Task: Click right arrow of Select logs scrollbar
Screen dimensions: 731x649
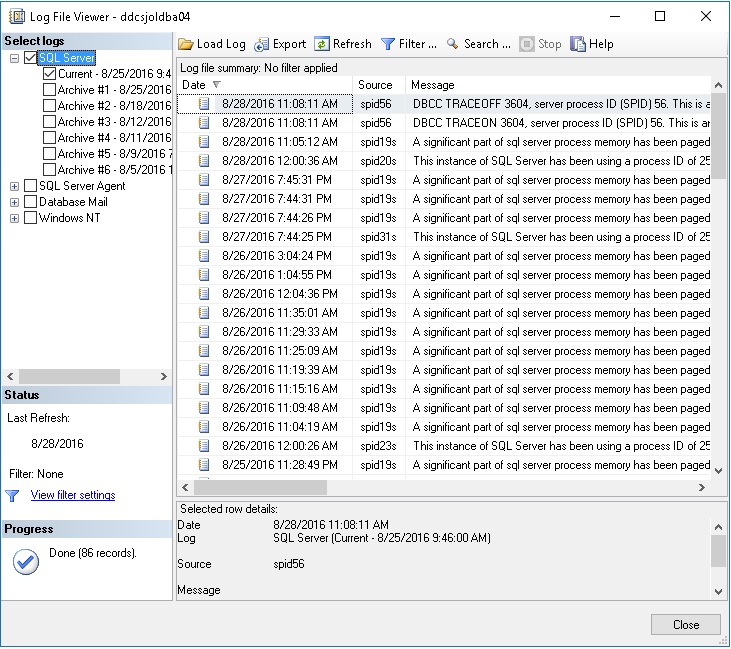Action: pyautogui.click(x=164, y=376)
